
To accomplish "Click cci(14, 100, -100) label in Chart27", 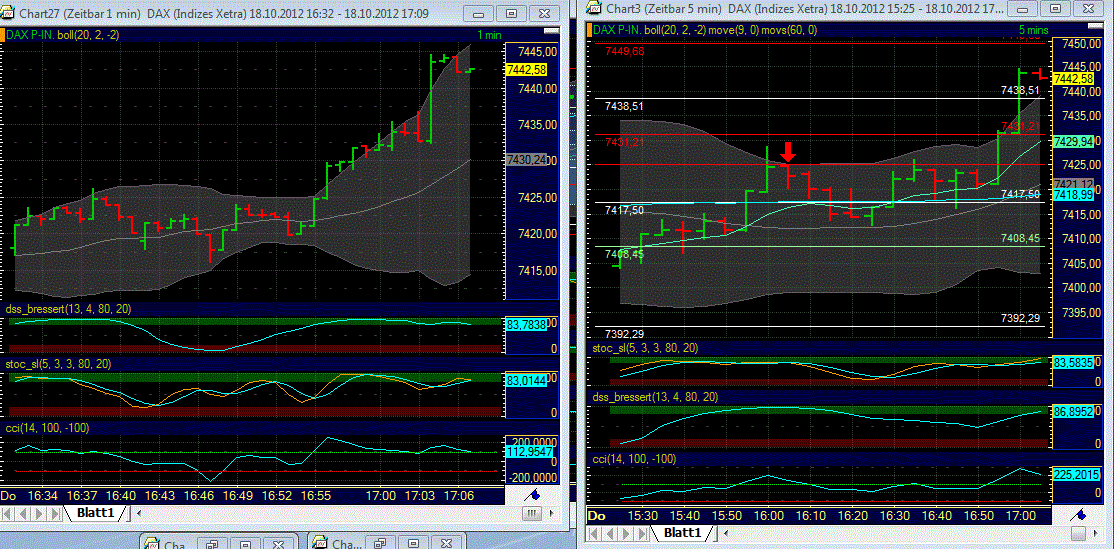I will tap(47, 428).
